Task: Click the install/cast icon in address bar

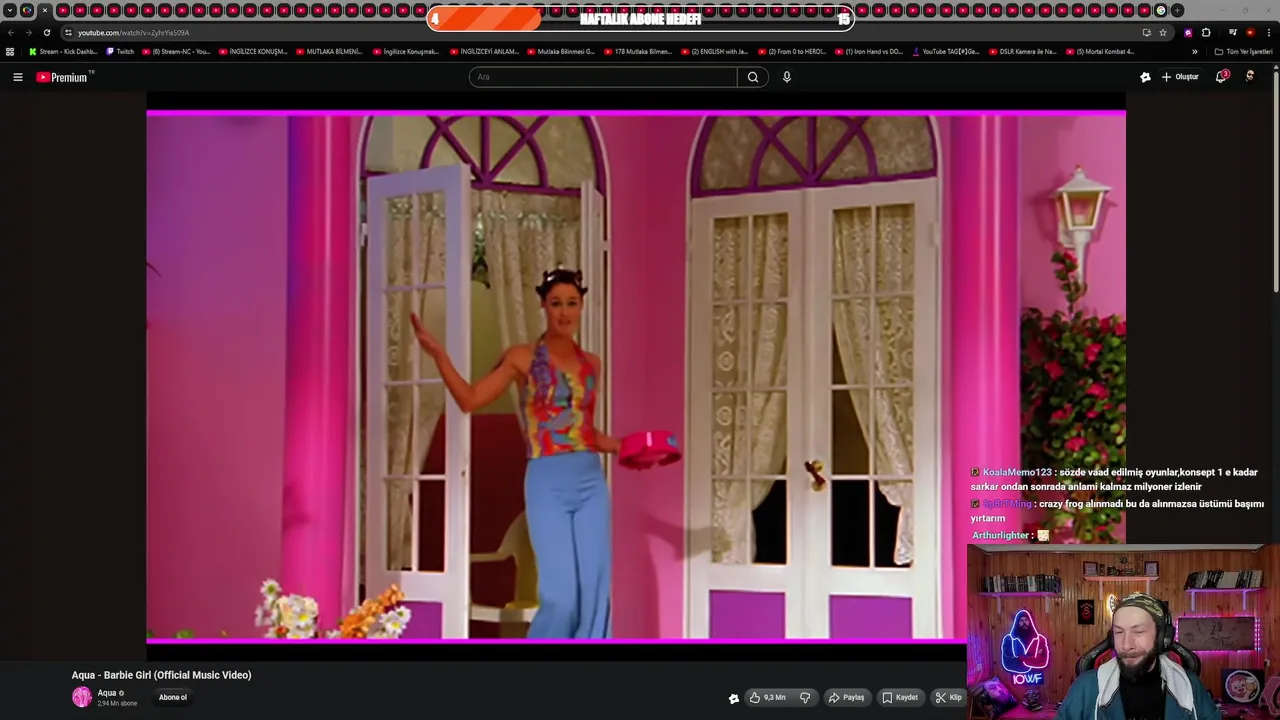Action: tap(1147, 33)
